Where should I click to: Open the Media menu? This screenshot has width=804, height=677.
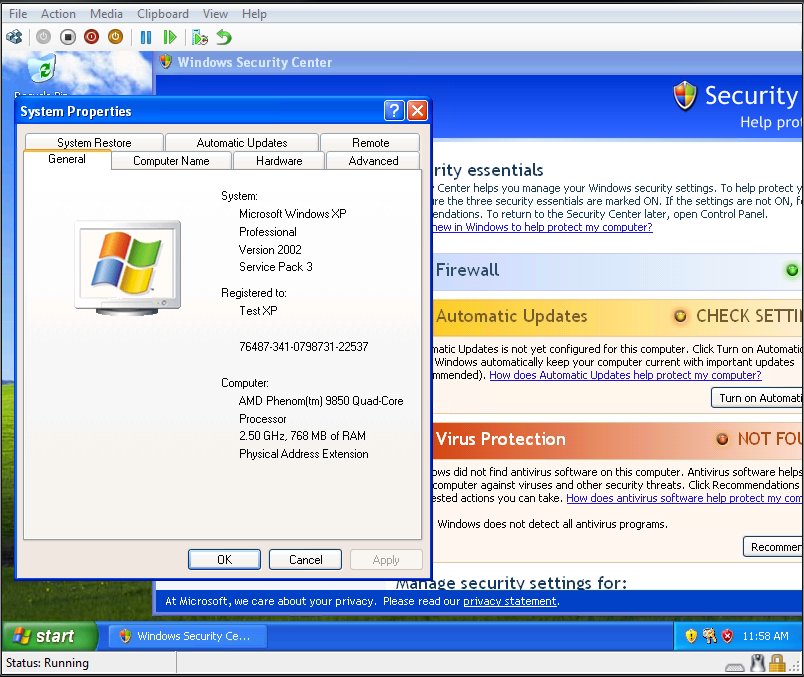(106, 14)
